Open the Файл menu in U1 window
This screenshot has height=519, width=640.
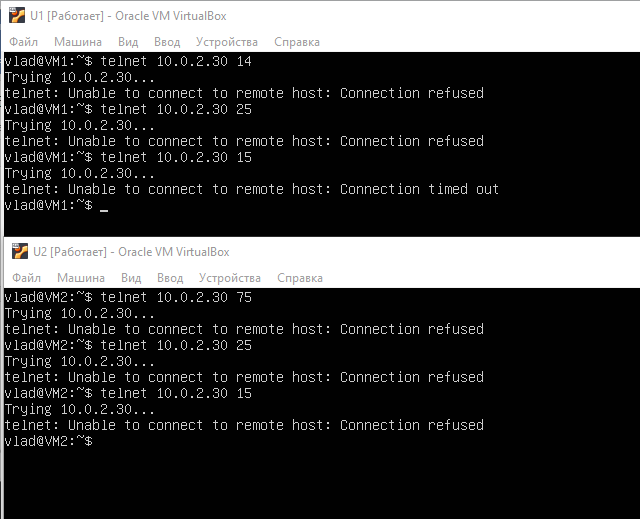pyautogui.click(x=24, y=42)
